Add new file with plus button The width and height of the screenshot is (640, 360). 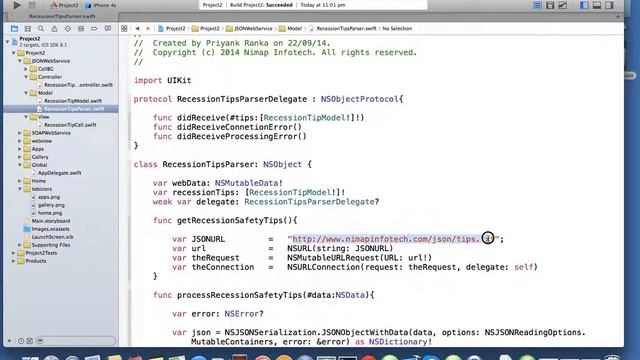pos(10,341)
